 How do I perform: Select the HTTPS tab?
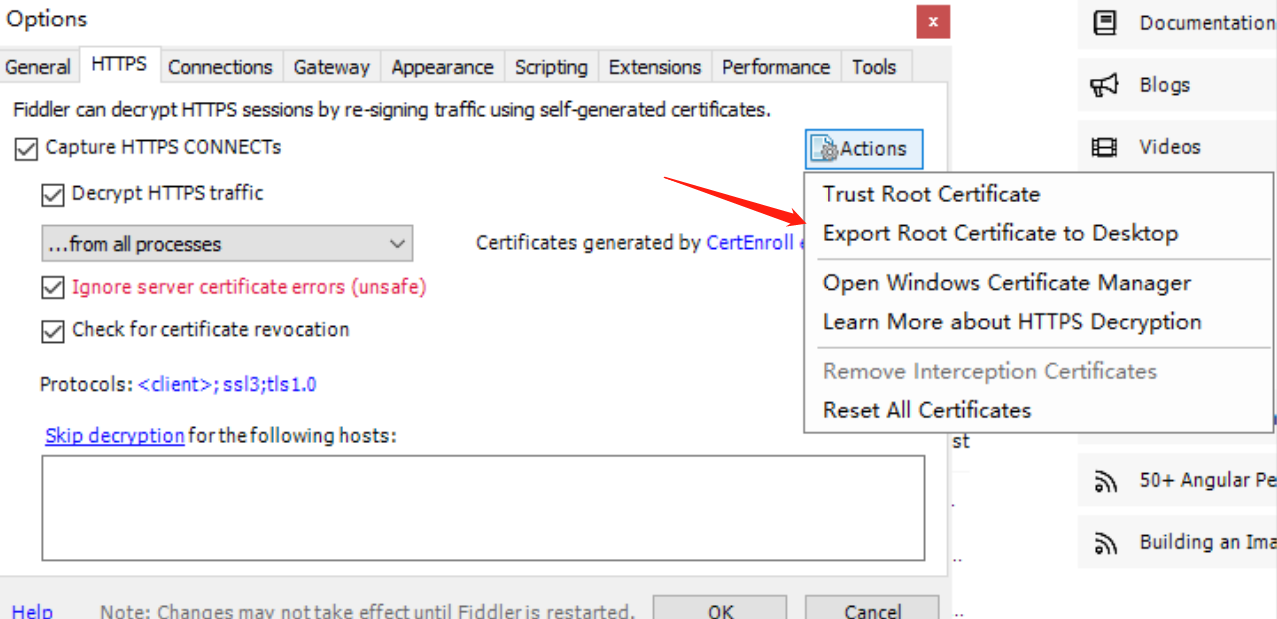coord(119,64)
